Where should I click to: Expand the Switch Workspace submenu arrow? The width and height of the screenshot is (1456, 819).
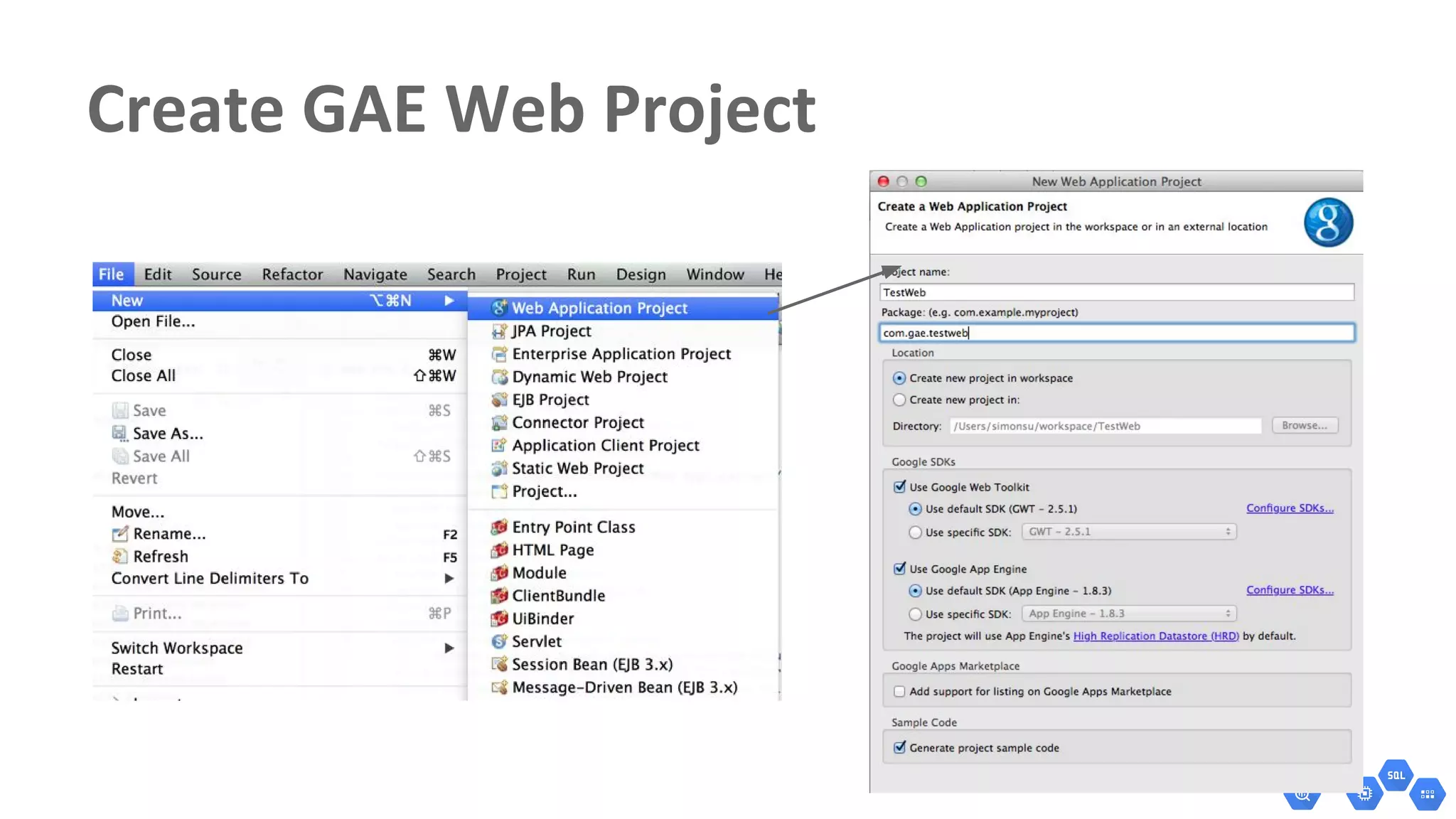coord(449,648)
